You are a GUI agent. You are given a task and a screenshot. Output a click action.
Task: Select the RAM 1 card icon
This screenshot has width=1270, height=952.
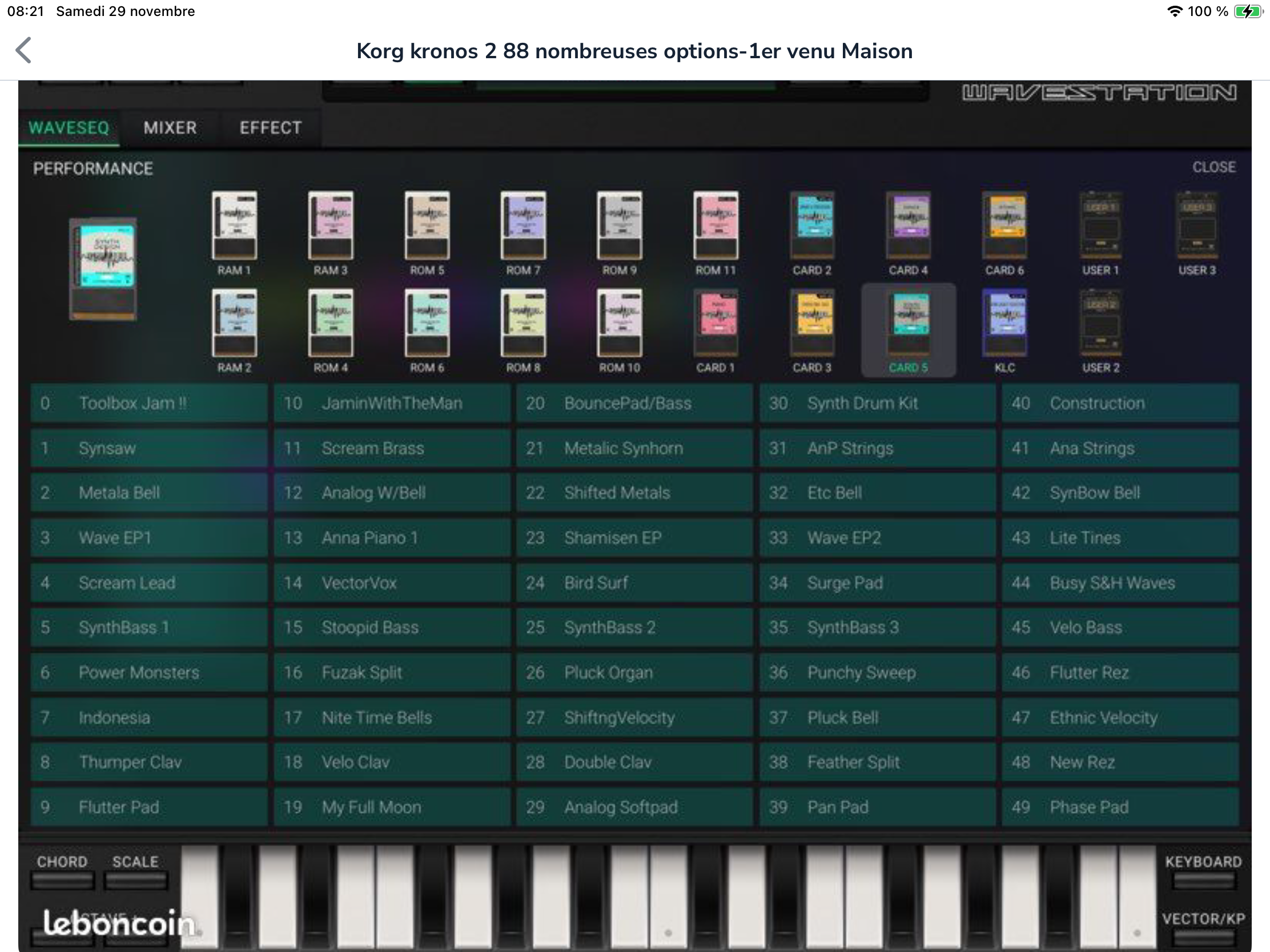coord(234,227)
